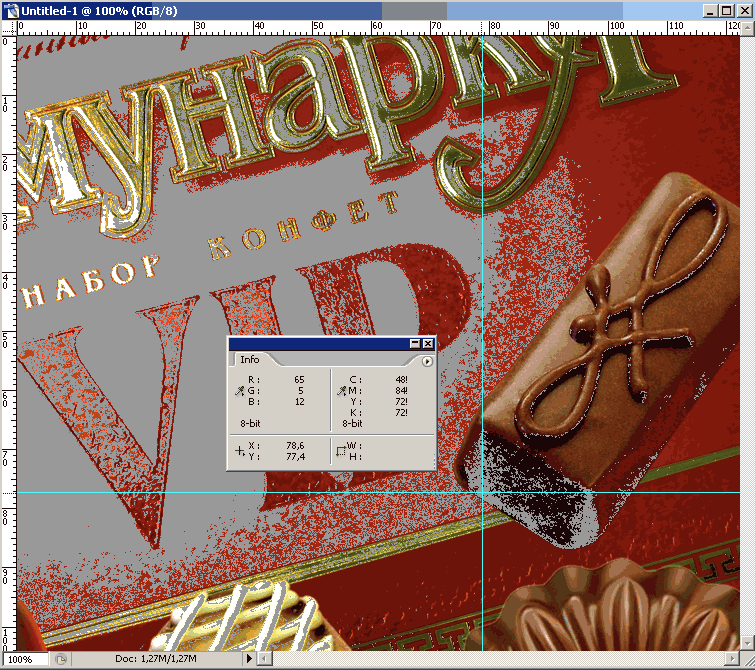755x670 pixels.
Task: Click the 8-bit label under the RGB readout
Action: pyautogui.click(x=250, y=423)
